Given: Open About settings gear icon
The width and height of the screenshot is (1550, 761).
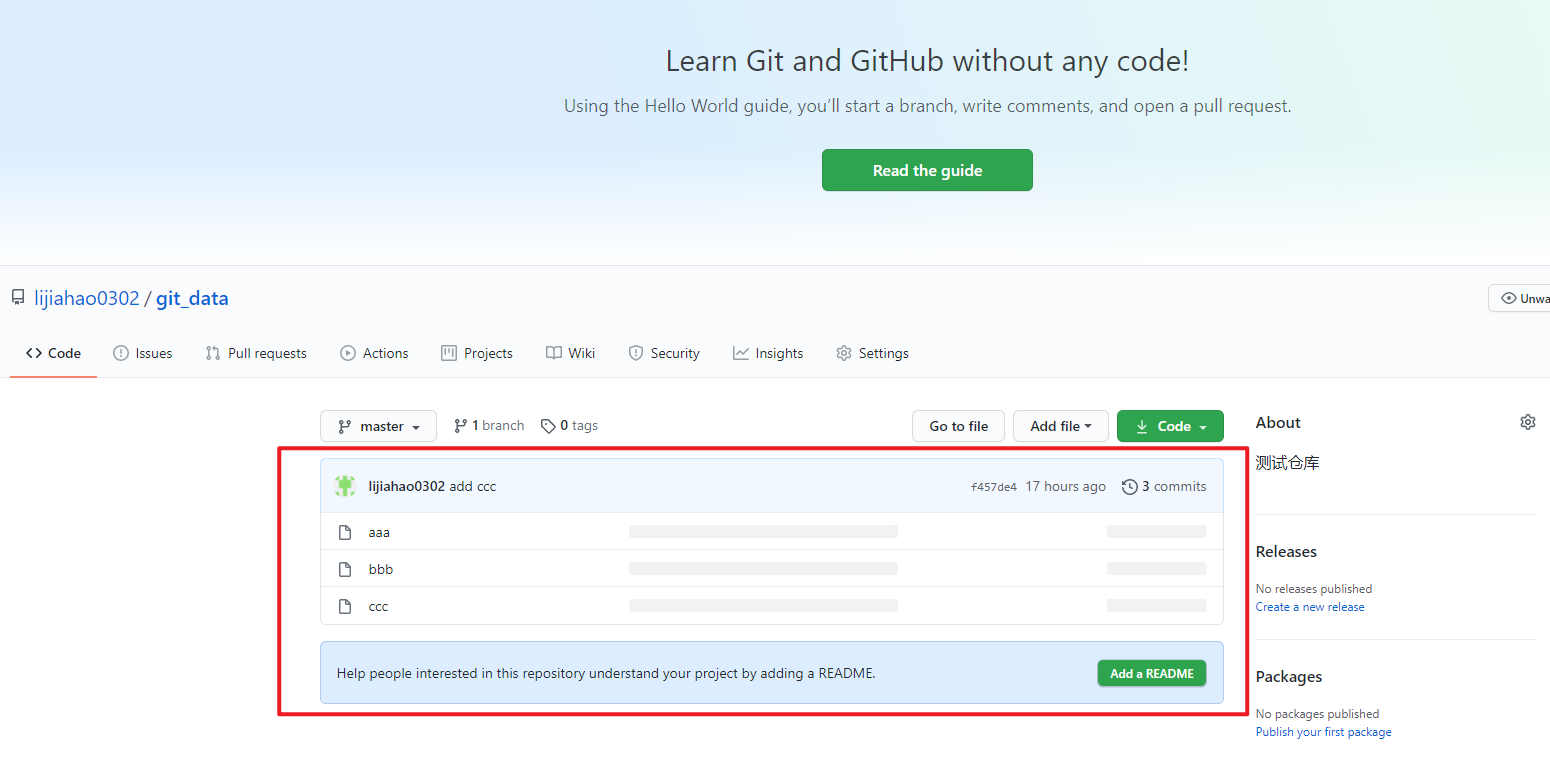Looking at the screenshot, I should pyautogui.click(x=1527, y=422).
